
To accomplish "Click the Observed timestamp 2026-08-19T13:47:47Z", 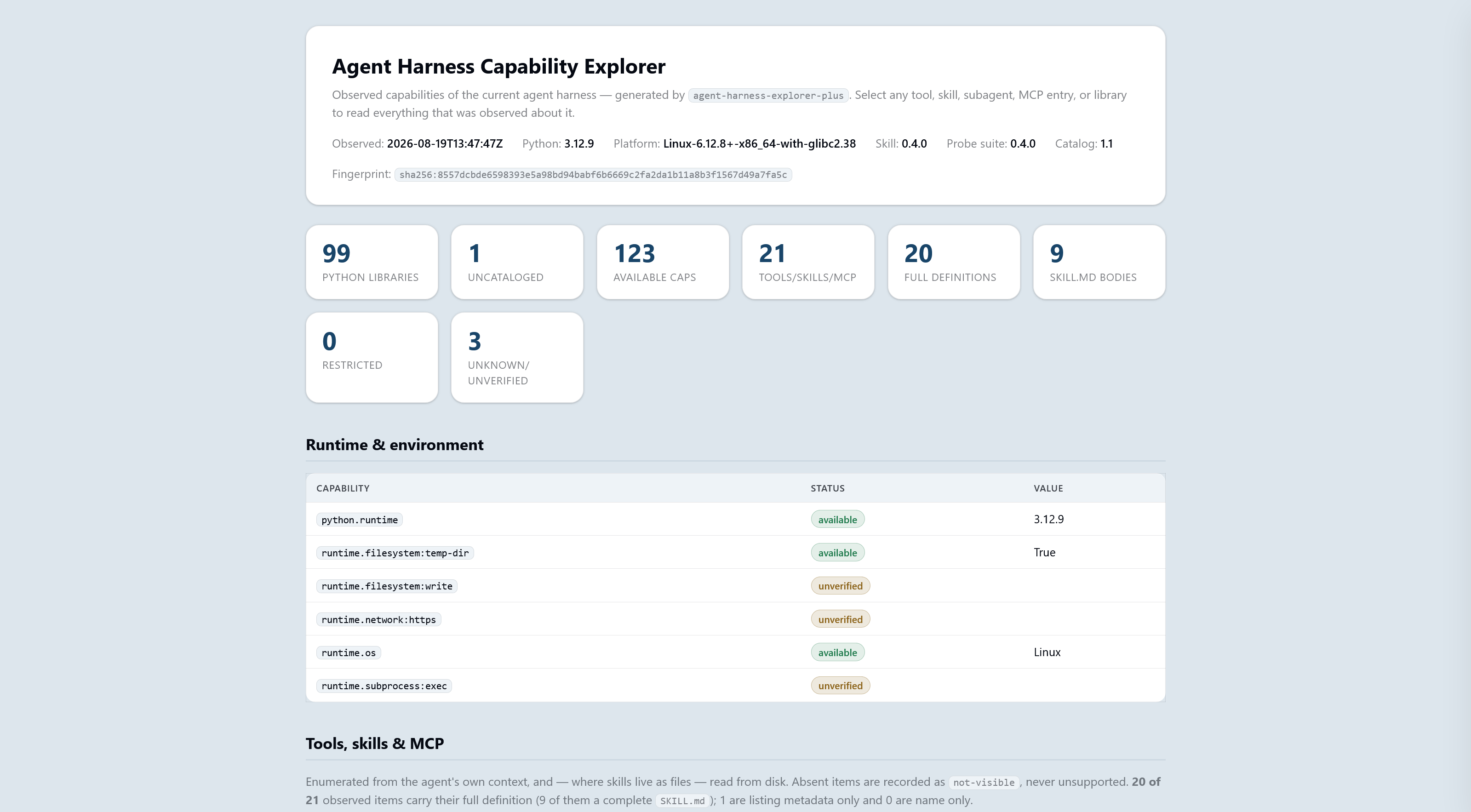I will pos(445,144).
